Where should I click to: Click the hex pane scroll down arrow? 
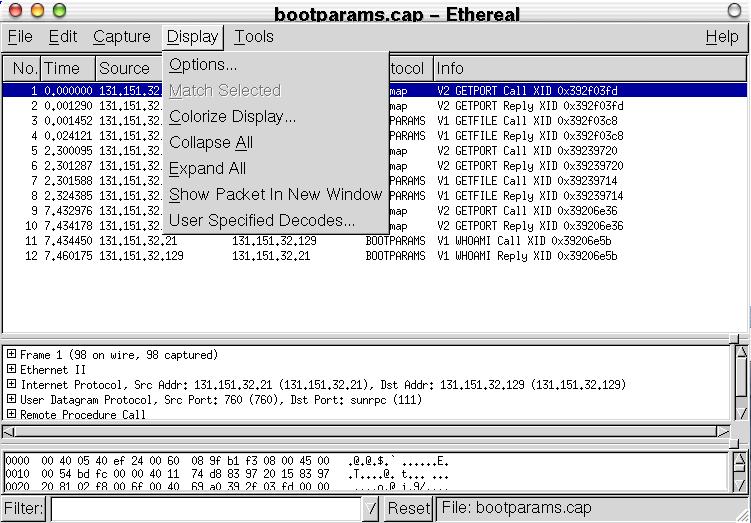[x=740, y=485]
